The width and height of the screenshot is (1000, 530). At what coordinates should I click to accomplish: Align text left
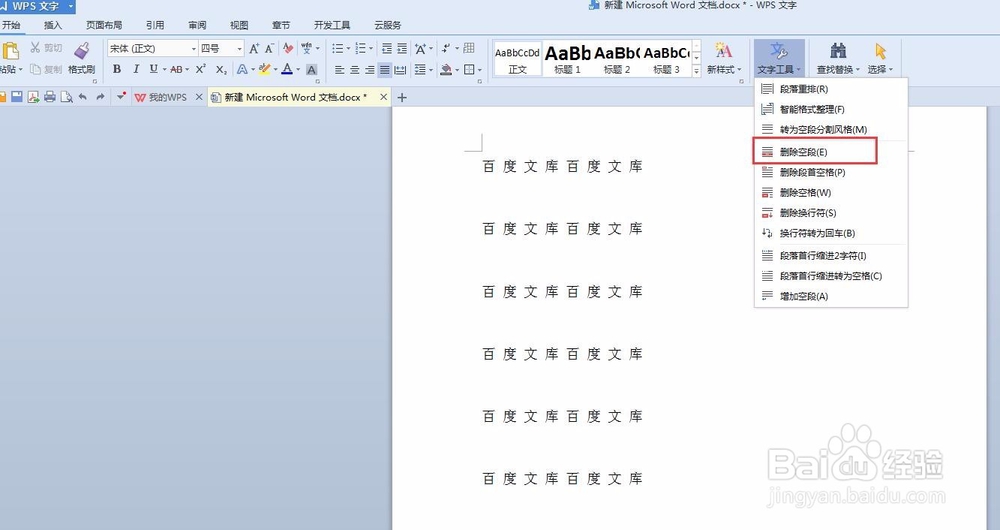click(339, 70)
